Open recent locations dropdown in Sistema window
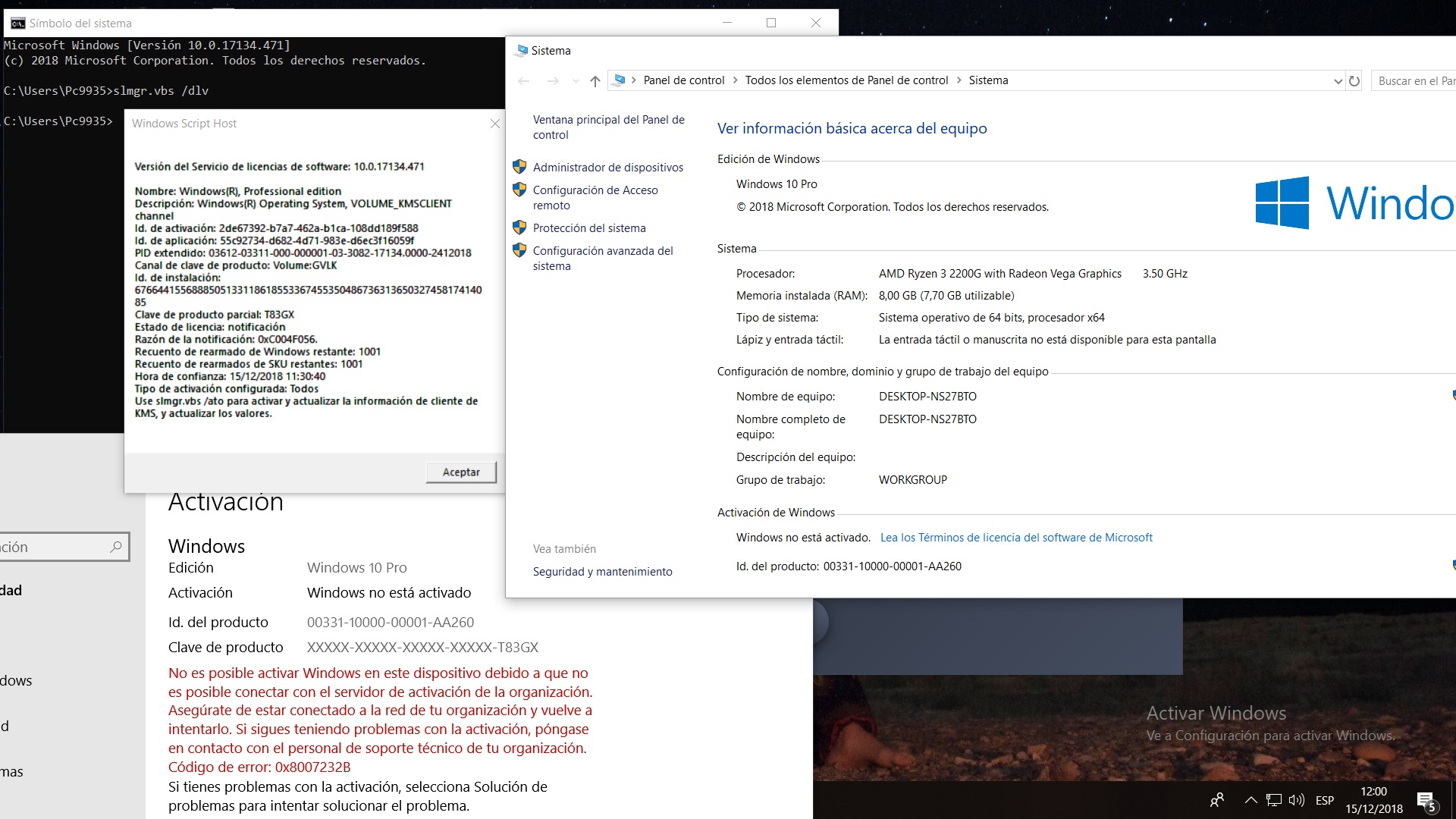 (576, 80)
